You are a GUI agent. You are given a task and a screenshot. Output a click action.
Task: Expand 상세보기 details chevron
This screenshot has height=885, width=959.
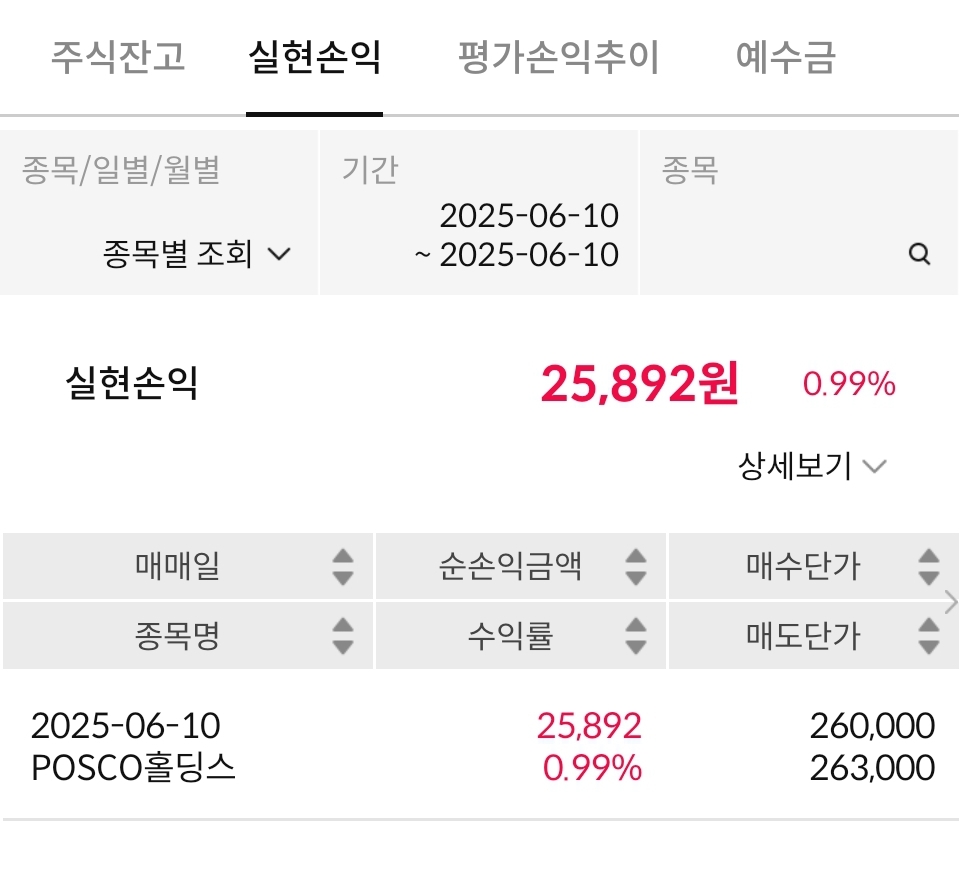(874, 466)
